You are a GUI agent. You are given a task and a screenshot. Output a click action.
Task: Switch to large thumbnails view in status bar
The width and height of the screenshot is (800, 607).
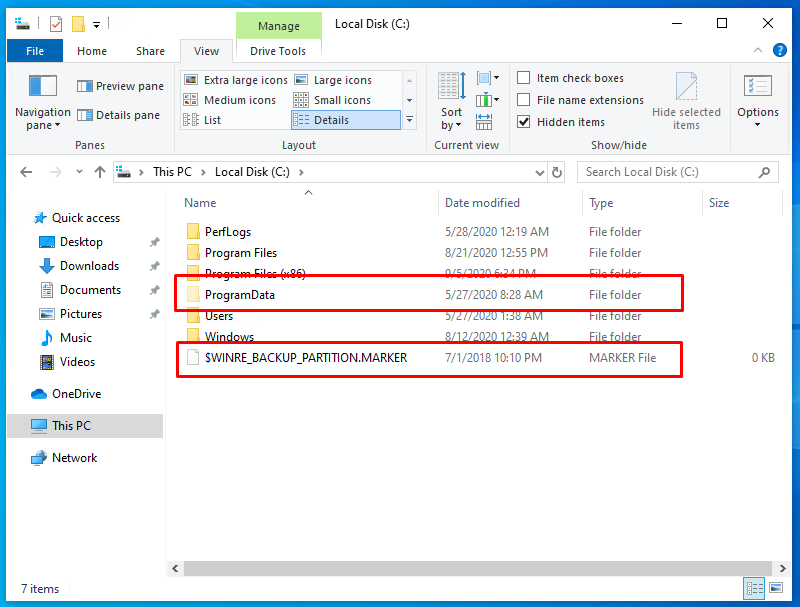pos(776,589)
